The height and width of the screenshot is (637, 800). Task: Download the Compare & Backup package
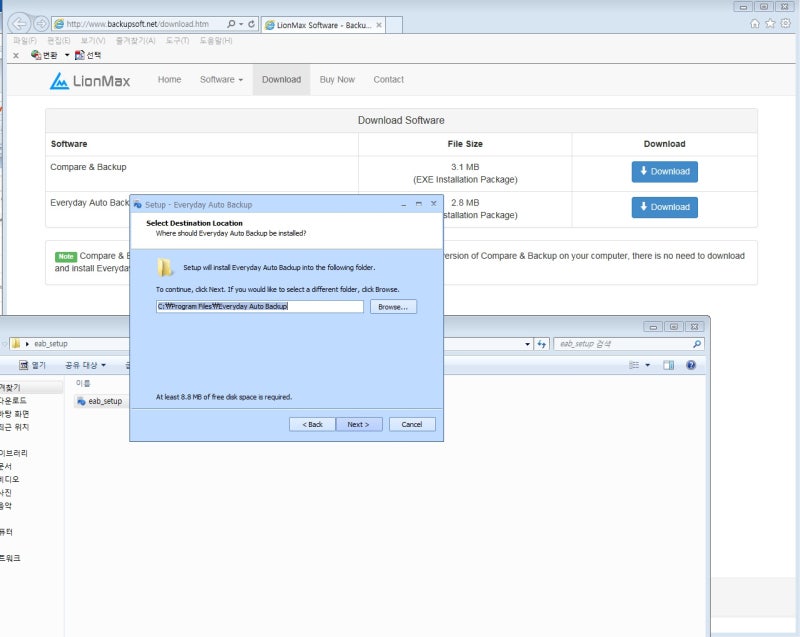pos(664,172)
